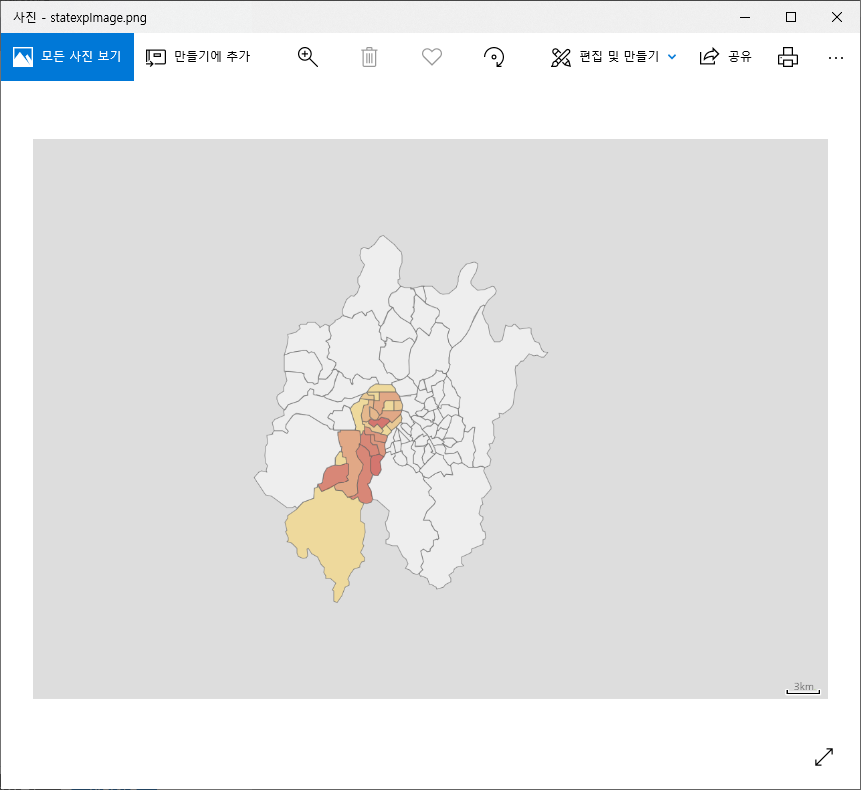The height and width of the screenshot is (790, 861).
Task: Toggle favorite using the heart icon
Action: (x=431, y=56)
